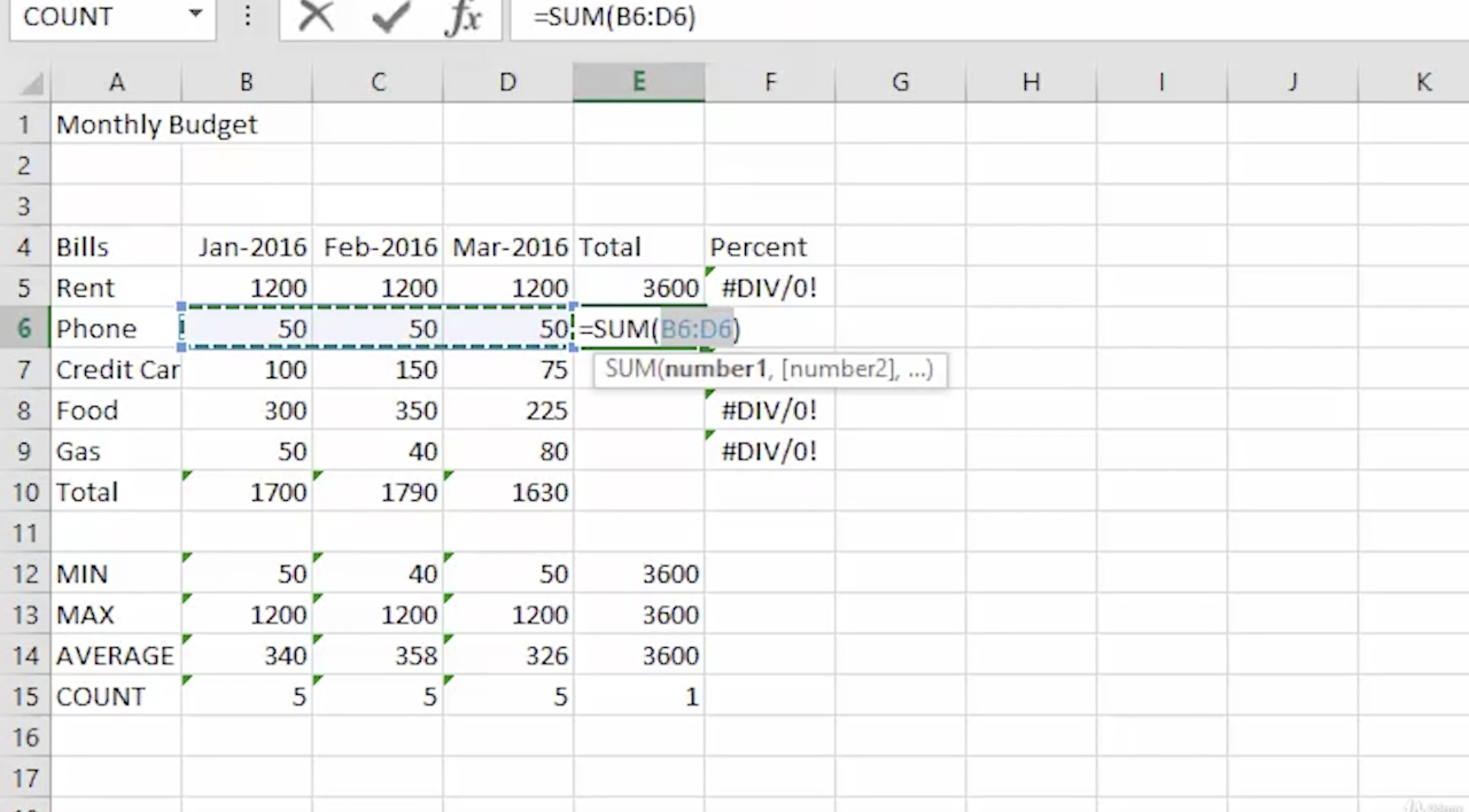Select column C header
This screenshot has width=1469, height=812.
(377, 82)
